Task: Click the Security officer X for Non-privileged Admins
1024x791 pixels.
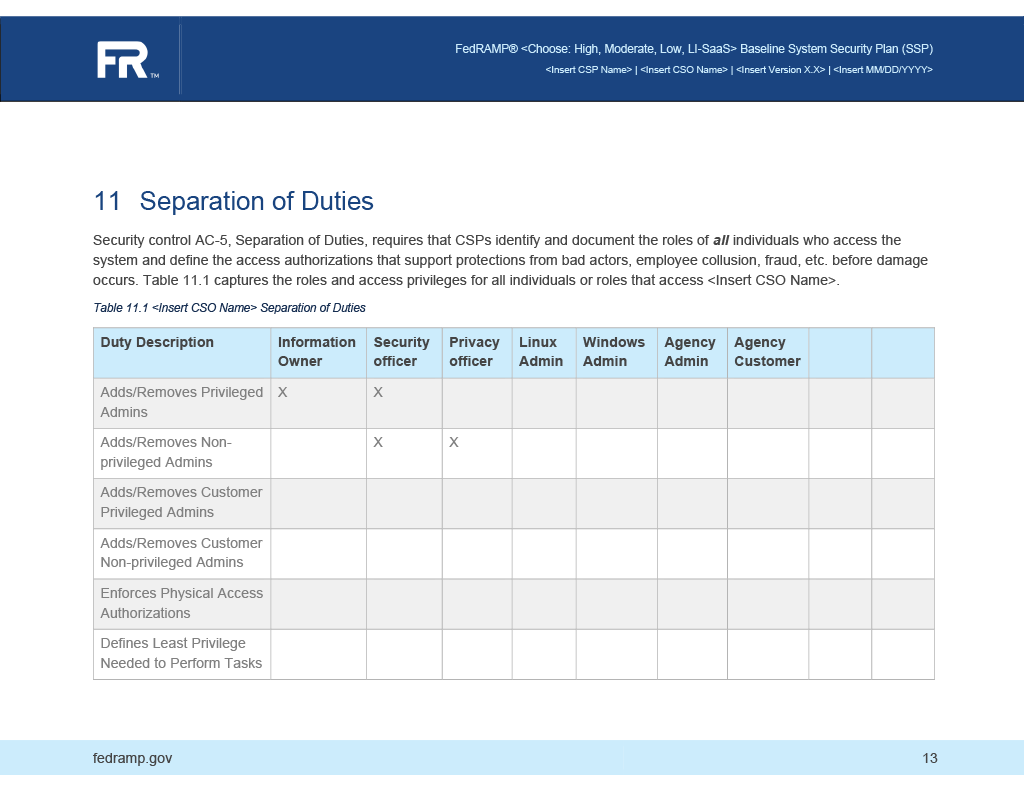Action: [378, 442]
